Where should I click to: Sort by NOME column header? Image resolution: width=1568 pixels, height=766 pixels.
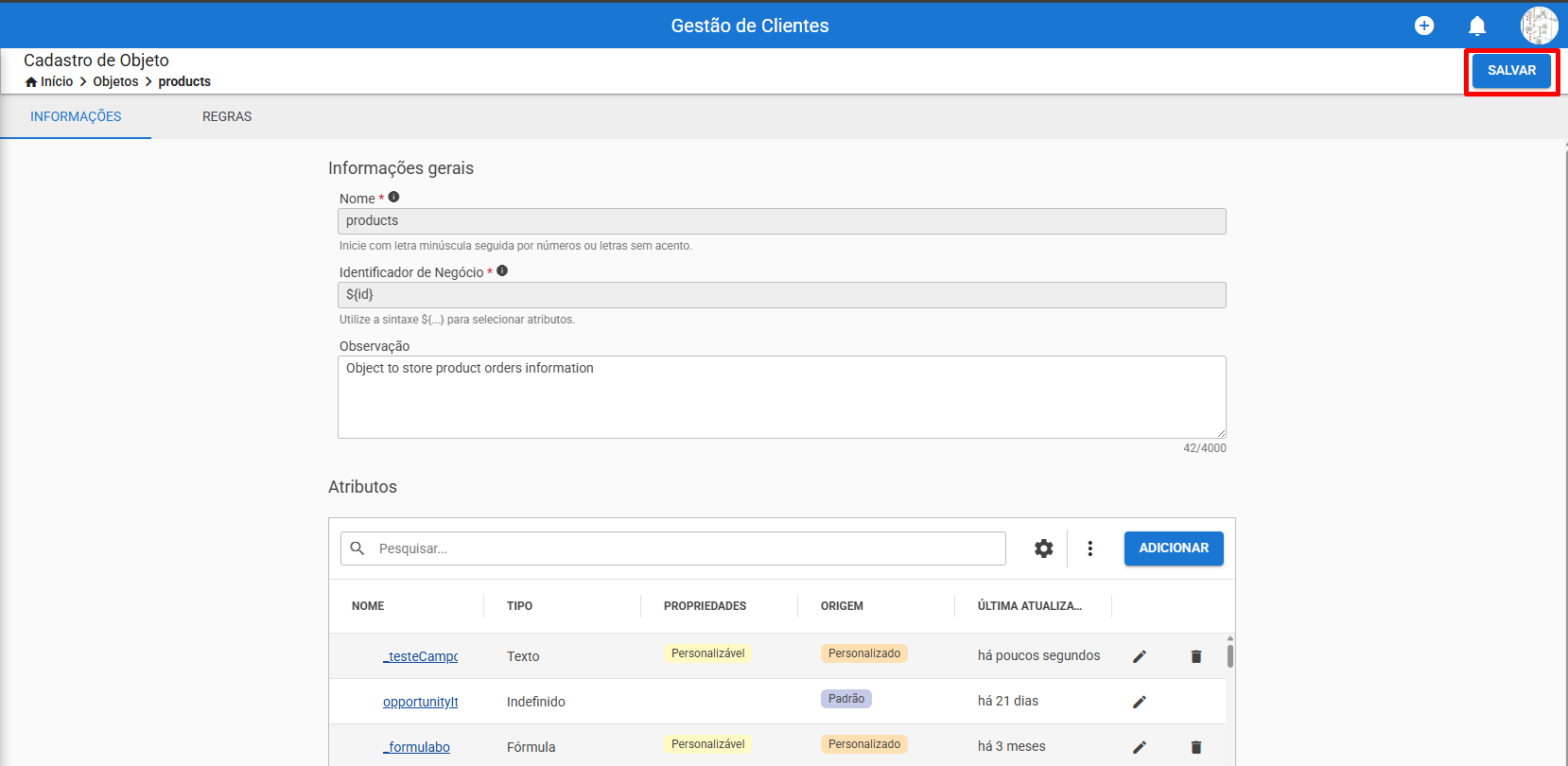(368, 606)
